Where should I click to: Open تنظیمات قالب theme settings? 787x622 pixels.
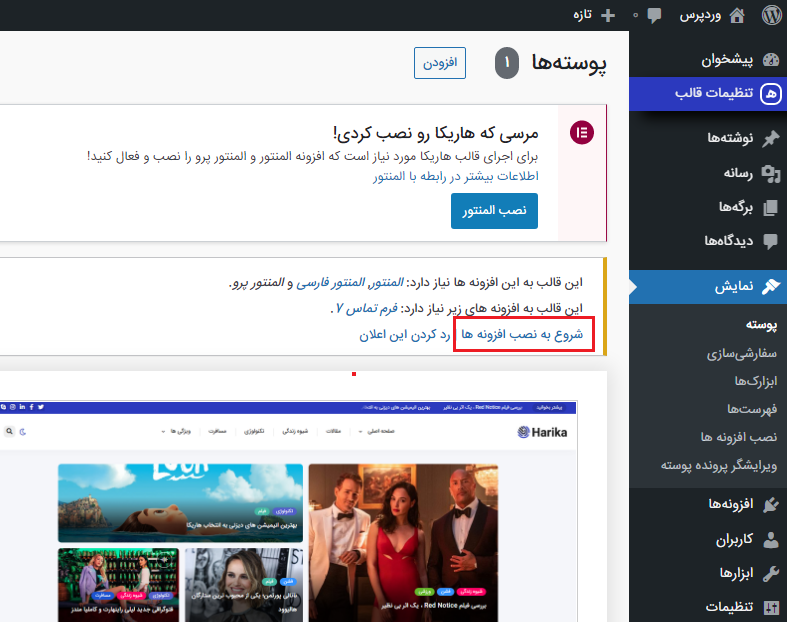pyautogui.click(x=716, y=93)
